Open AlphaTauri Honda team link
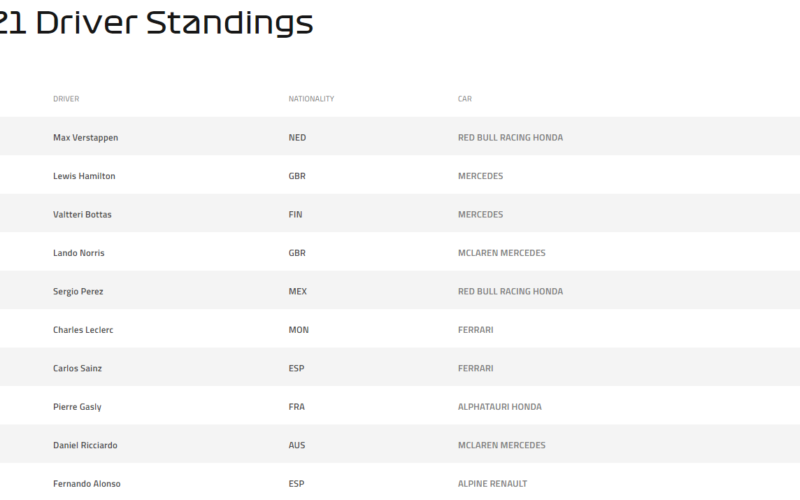800x500 pixels. tap(499, 407)
